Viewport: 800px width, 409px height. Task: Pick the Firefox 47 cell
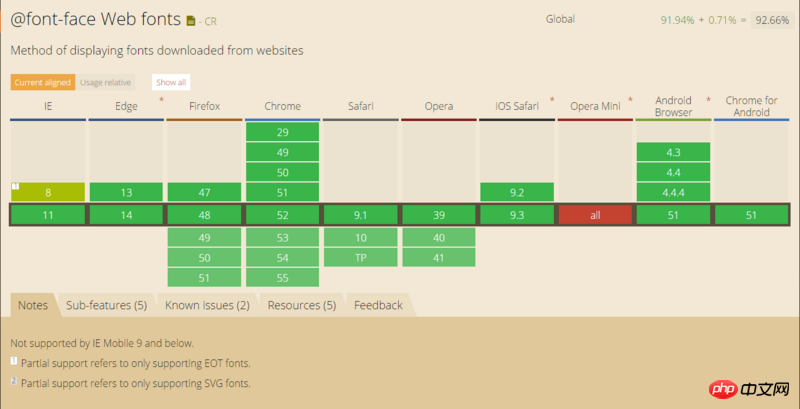tap(205, 192)
